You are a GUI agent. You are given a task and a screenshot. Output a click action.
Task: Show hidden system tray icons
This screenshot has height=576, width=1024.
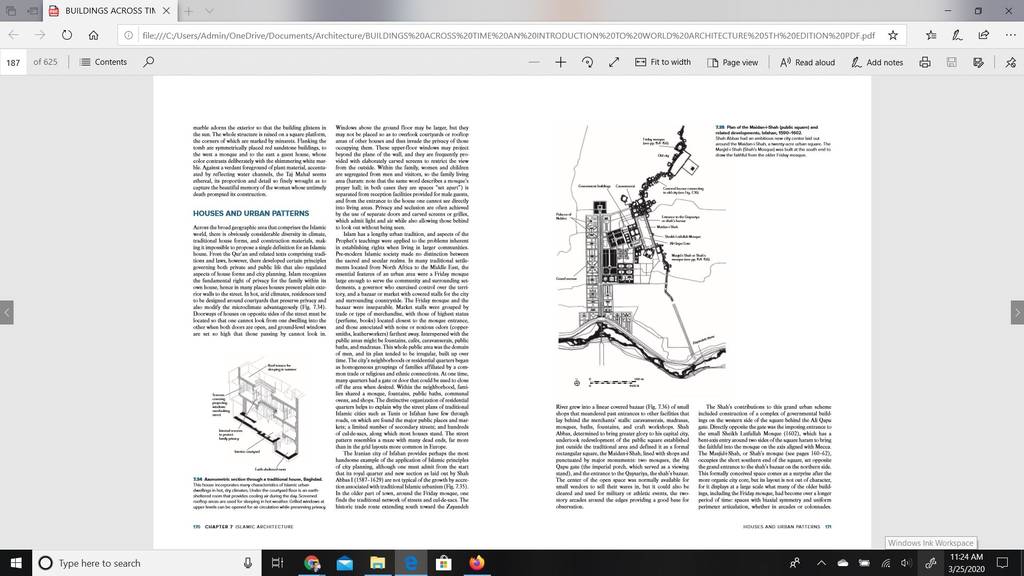822,563
